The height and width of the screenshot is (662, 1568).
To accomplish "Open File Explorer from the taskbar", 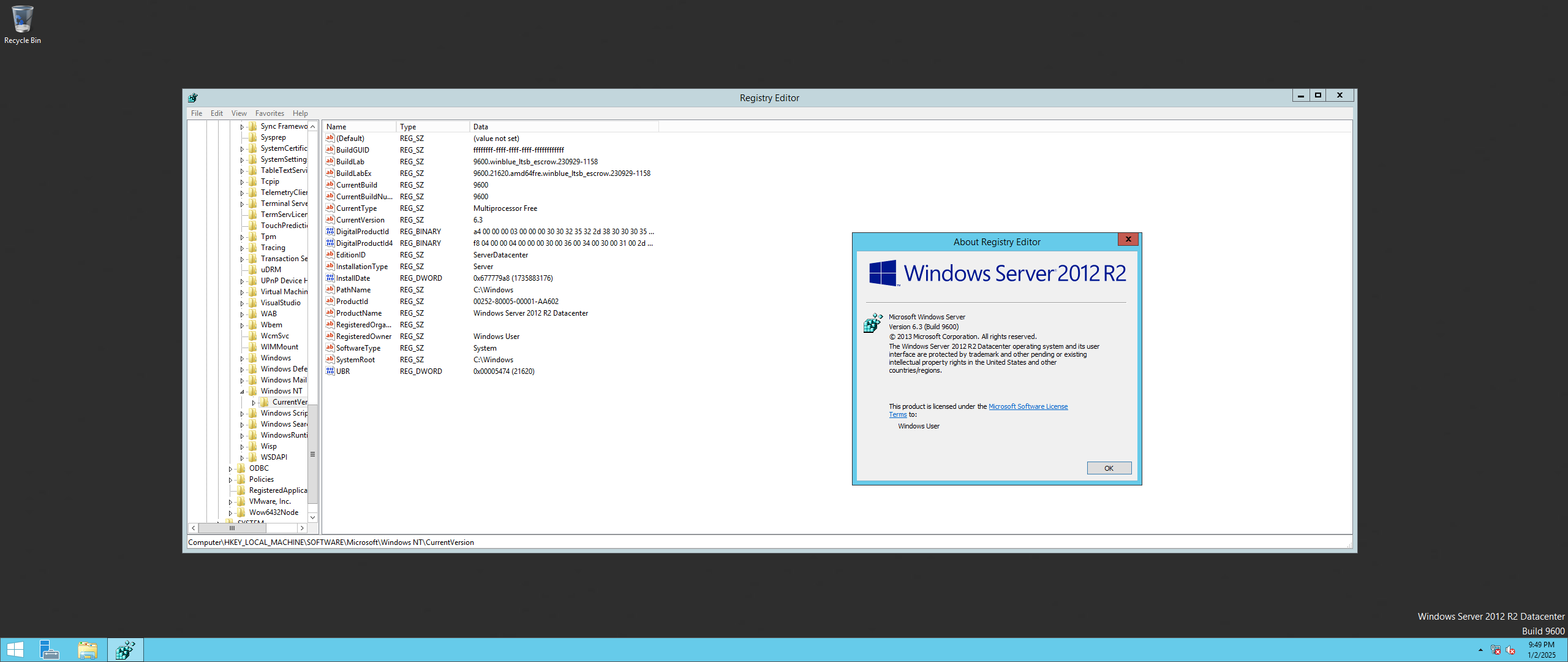I will (x=88, y=650).
